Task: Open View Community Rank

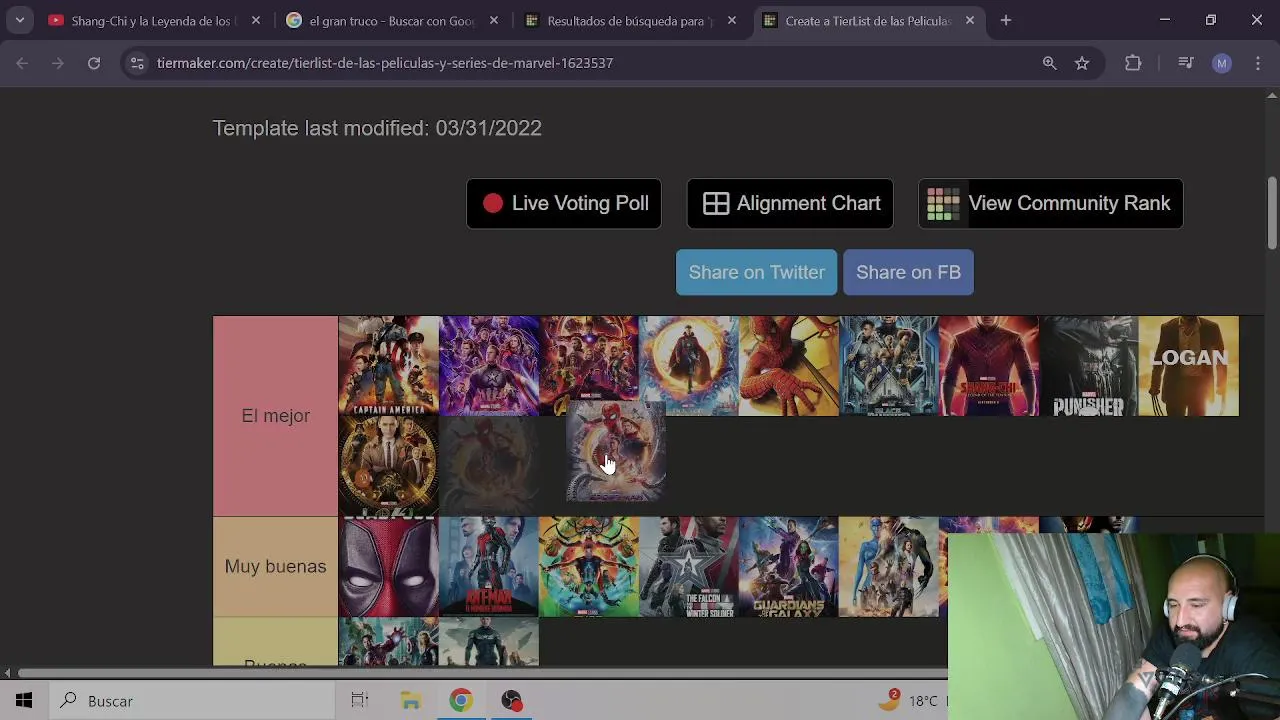Action: [1050, 204]
